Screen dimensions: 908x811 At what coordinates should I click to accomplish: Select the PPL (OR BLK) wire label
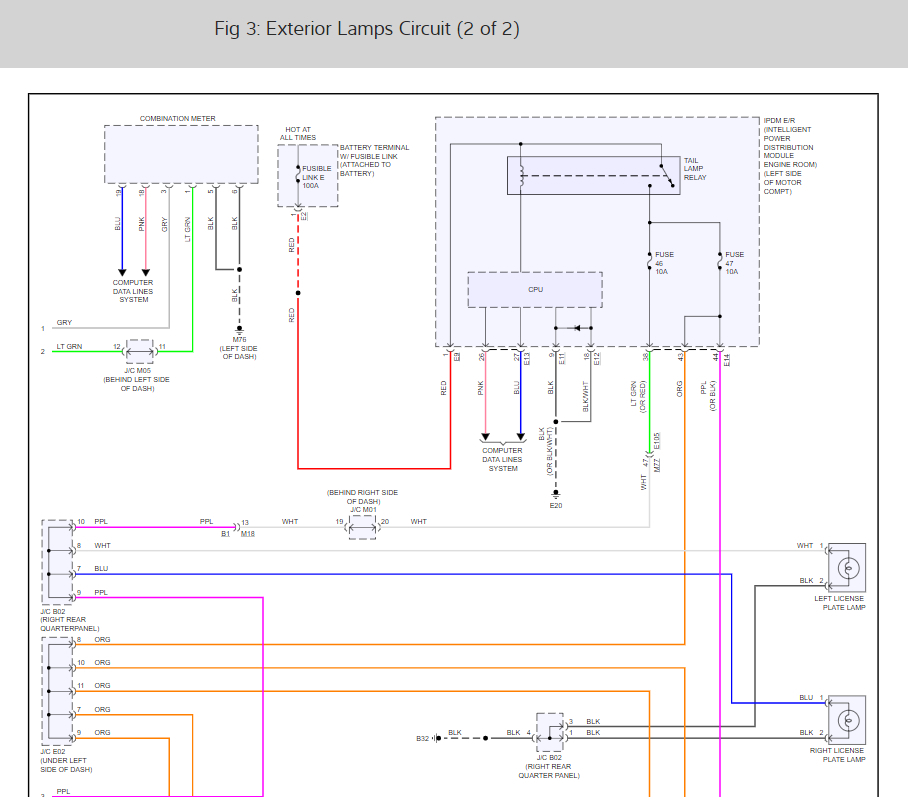click(708, 396)
